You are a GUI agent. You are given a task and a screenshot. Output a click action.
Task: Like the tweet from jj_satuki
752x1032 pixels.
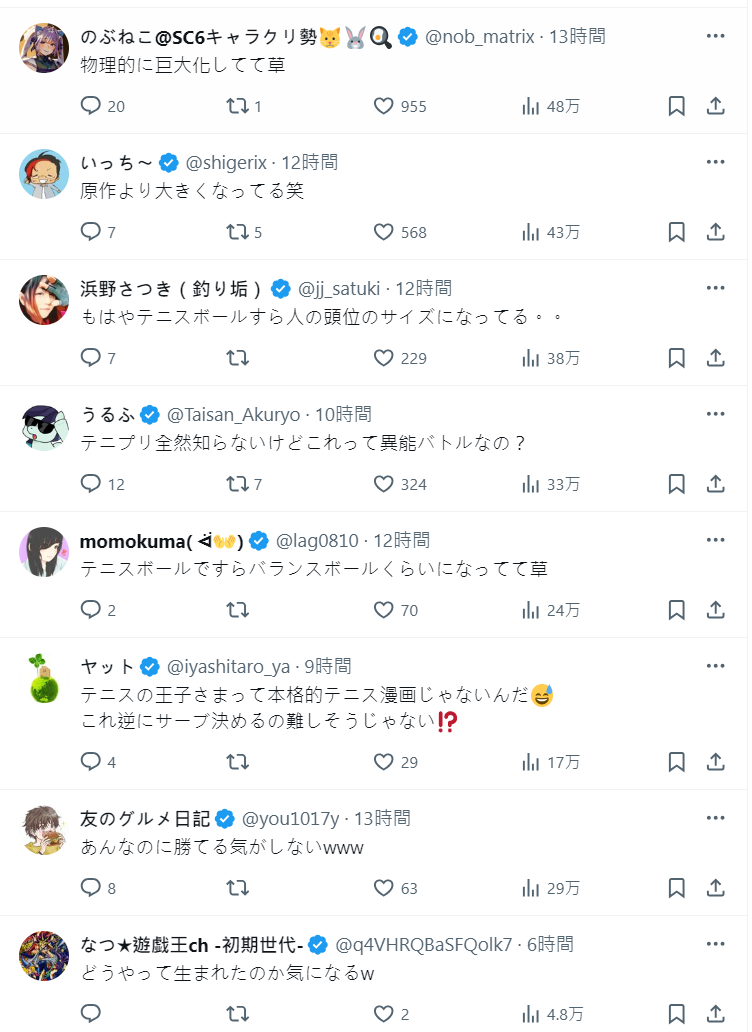384,358
